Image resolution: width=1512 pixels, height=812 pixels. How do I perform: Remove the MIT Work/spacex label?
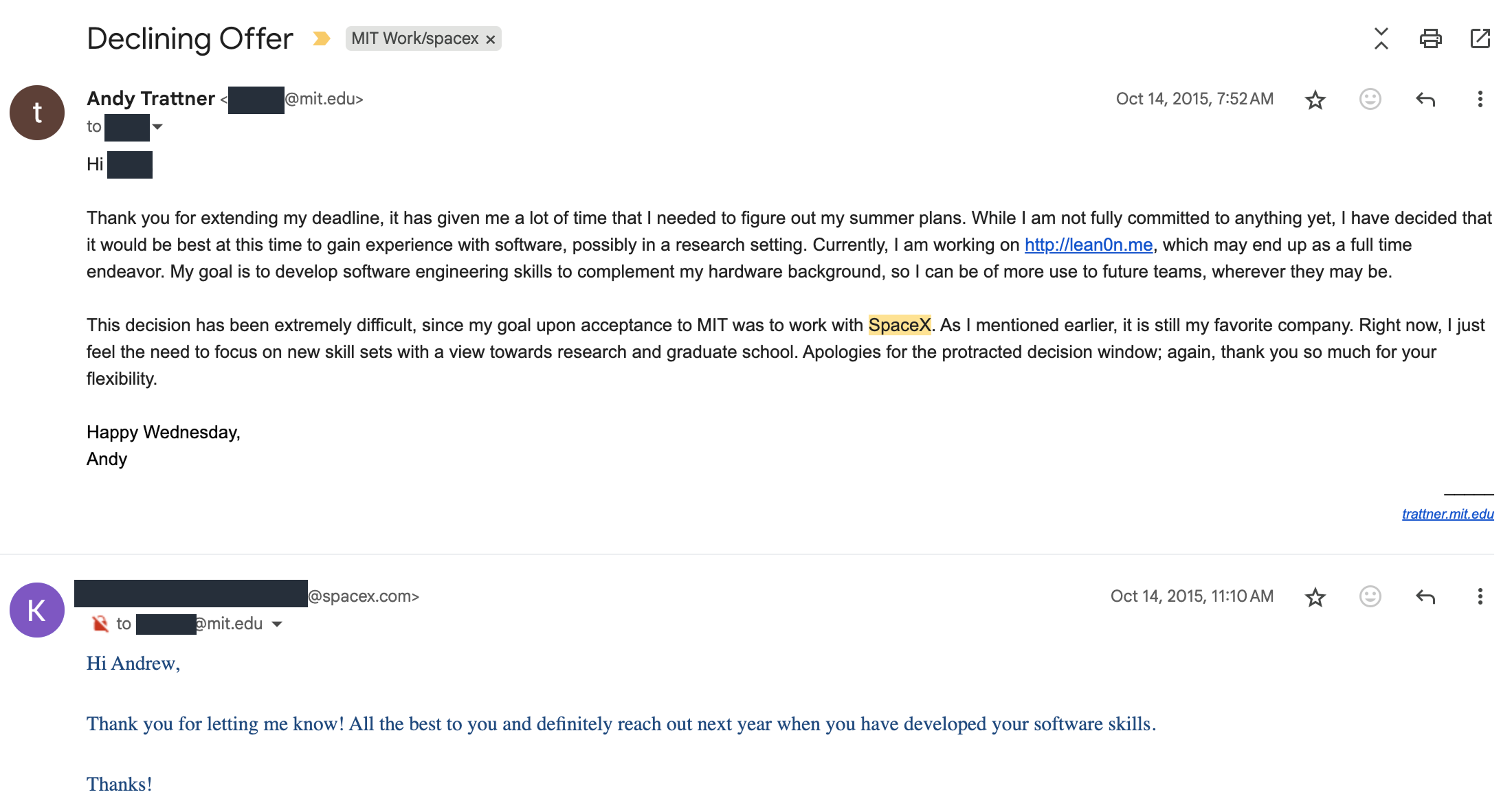tap(491, 40)
